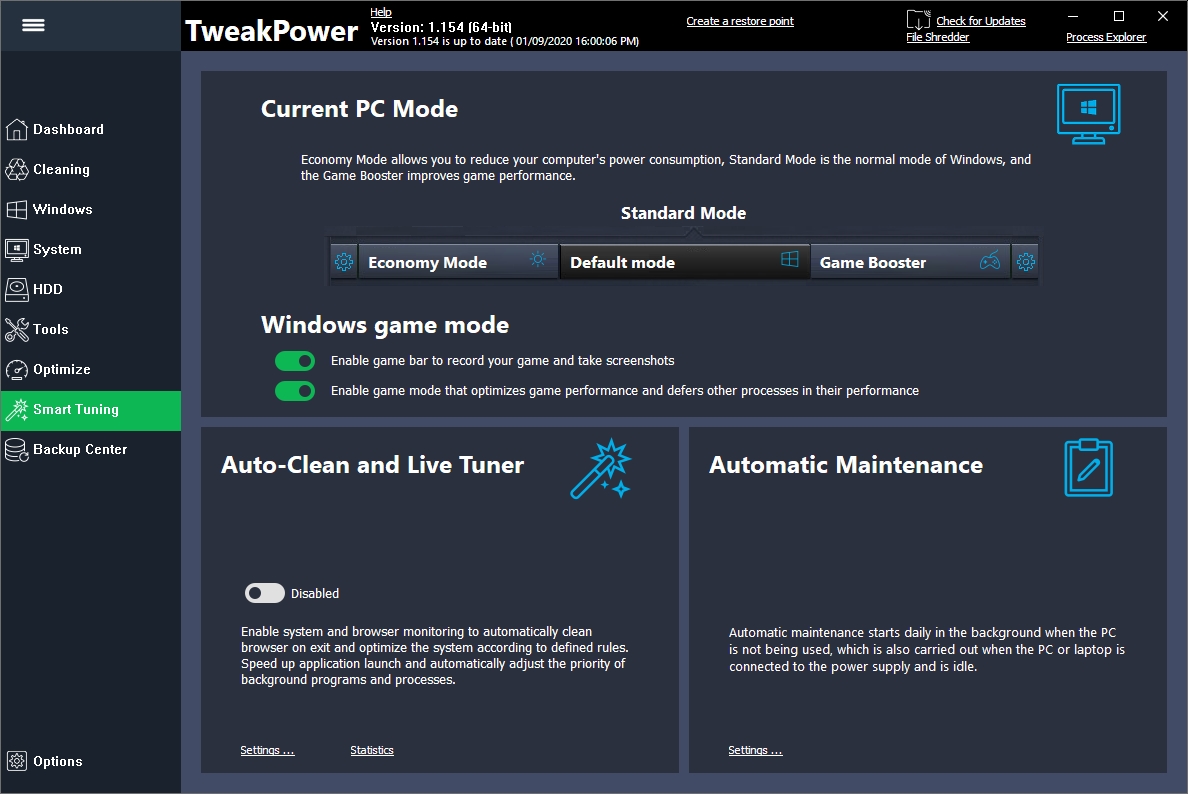The width and height of the screenshot is (1188, 794).
Task: Select Smart Tuning in sidebar
Action: click(90, 411)
